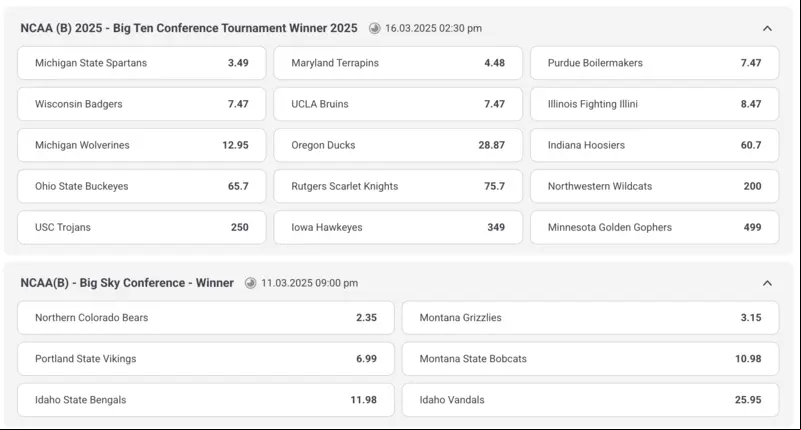Click the clock icon beside Big Sky date

[250, 283]
